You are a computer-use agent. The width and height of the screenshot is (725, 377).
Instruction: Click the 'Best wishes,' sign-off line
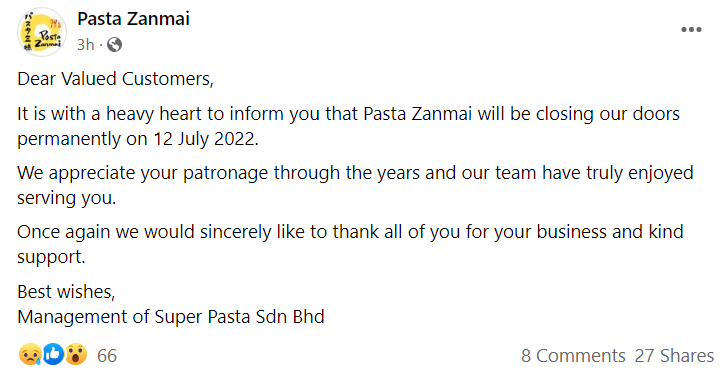66,292
